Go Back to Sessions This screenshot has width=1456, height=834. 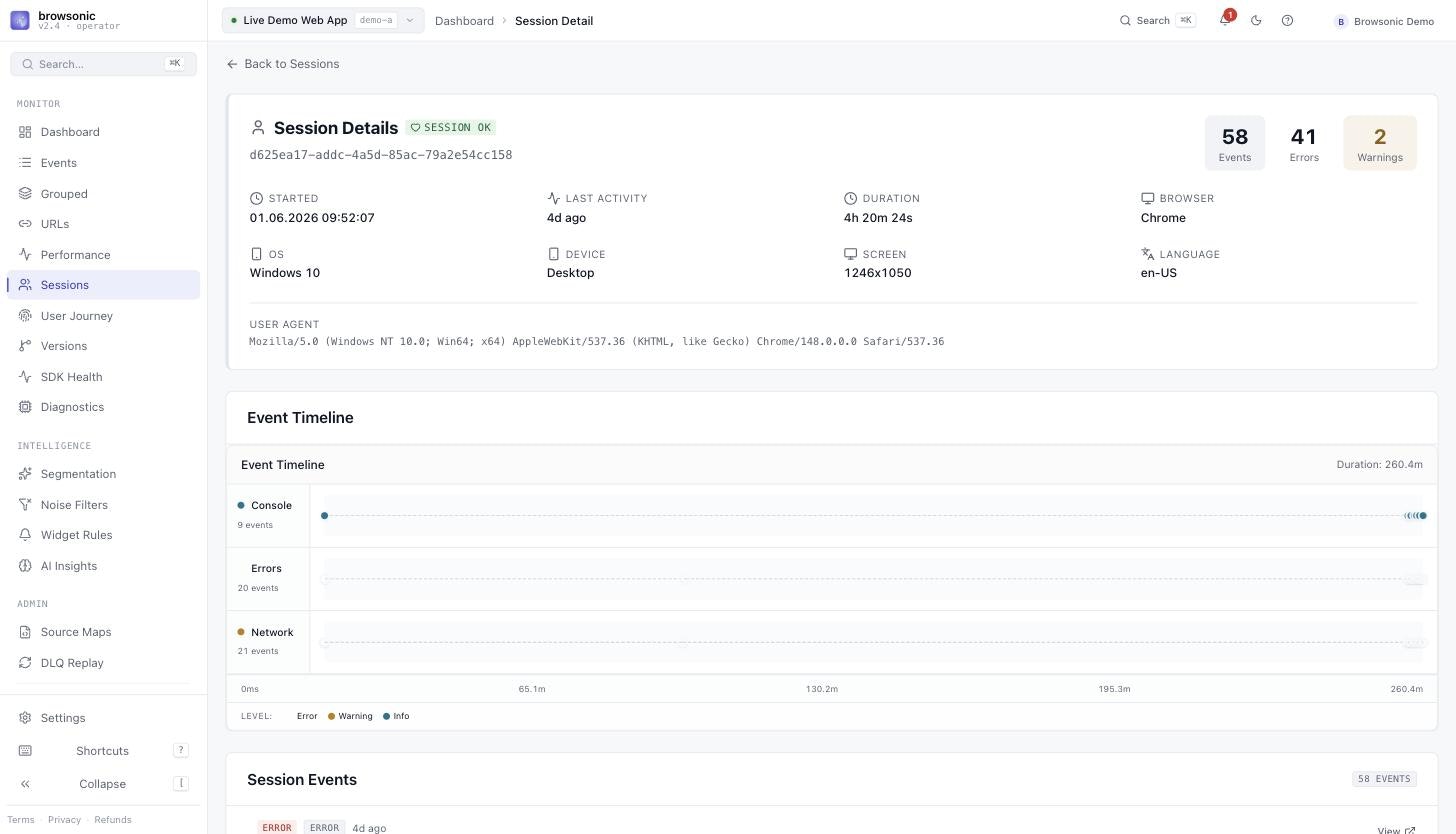tap(283, 64)
